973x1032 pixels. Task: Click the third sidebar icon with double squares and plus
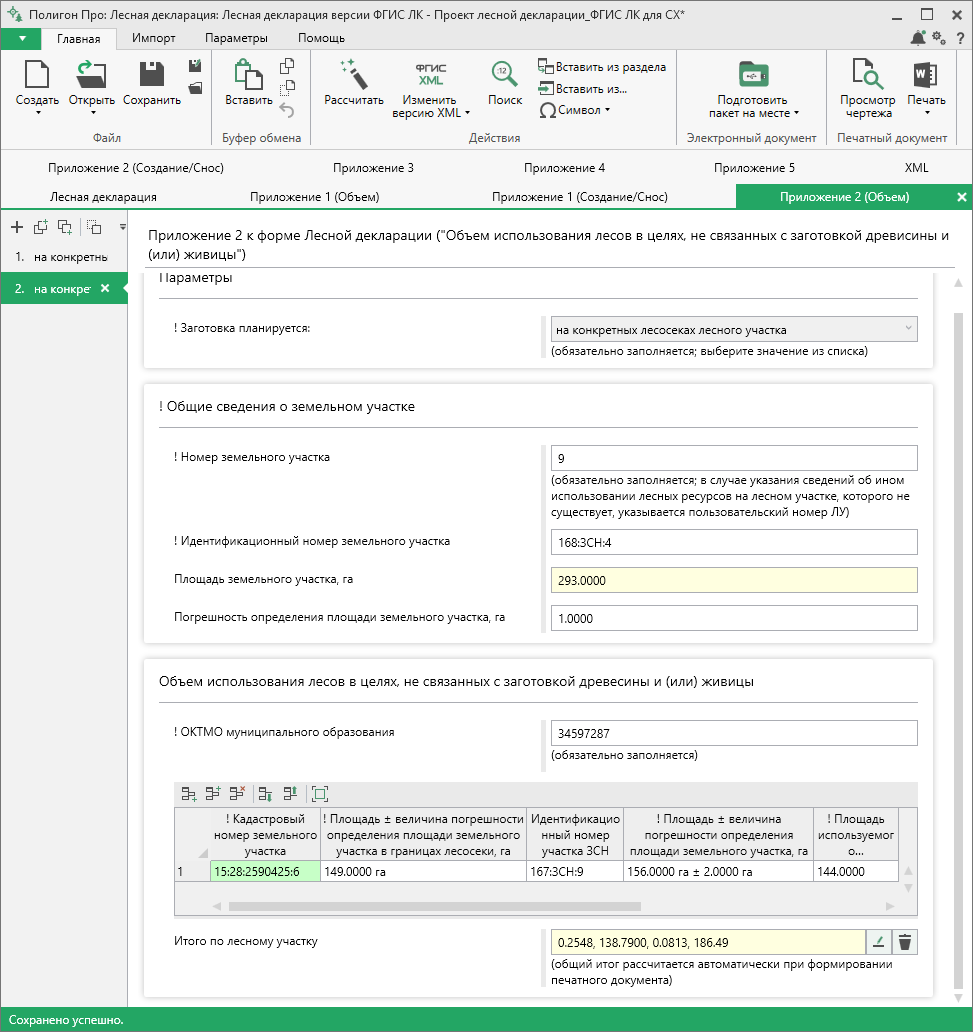click(65, 227)
